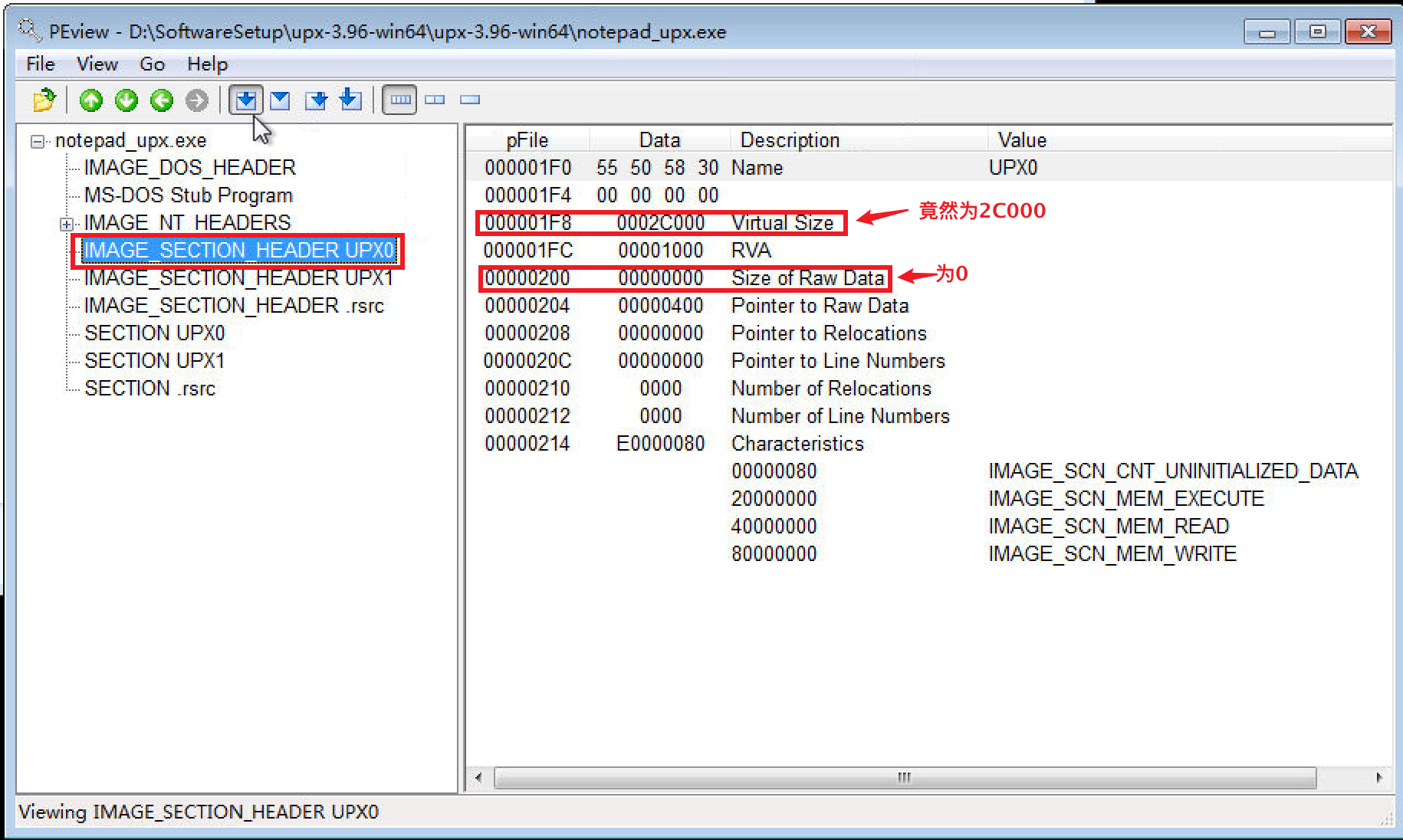Toggle the single-segment data width button
This screenshot has width=1403, height=840.
[469, 100]
